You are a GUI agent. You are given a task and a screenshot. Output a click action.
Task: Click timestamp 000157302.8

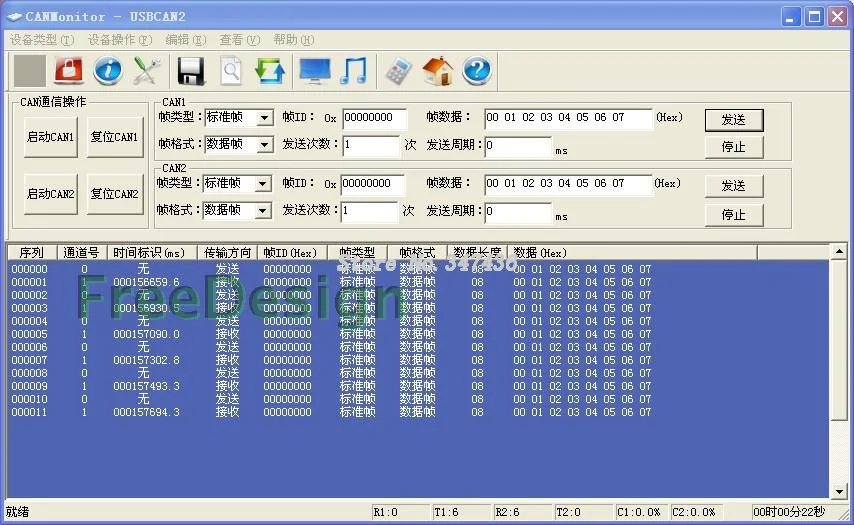tap(146, 361)
